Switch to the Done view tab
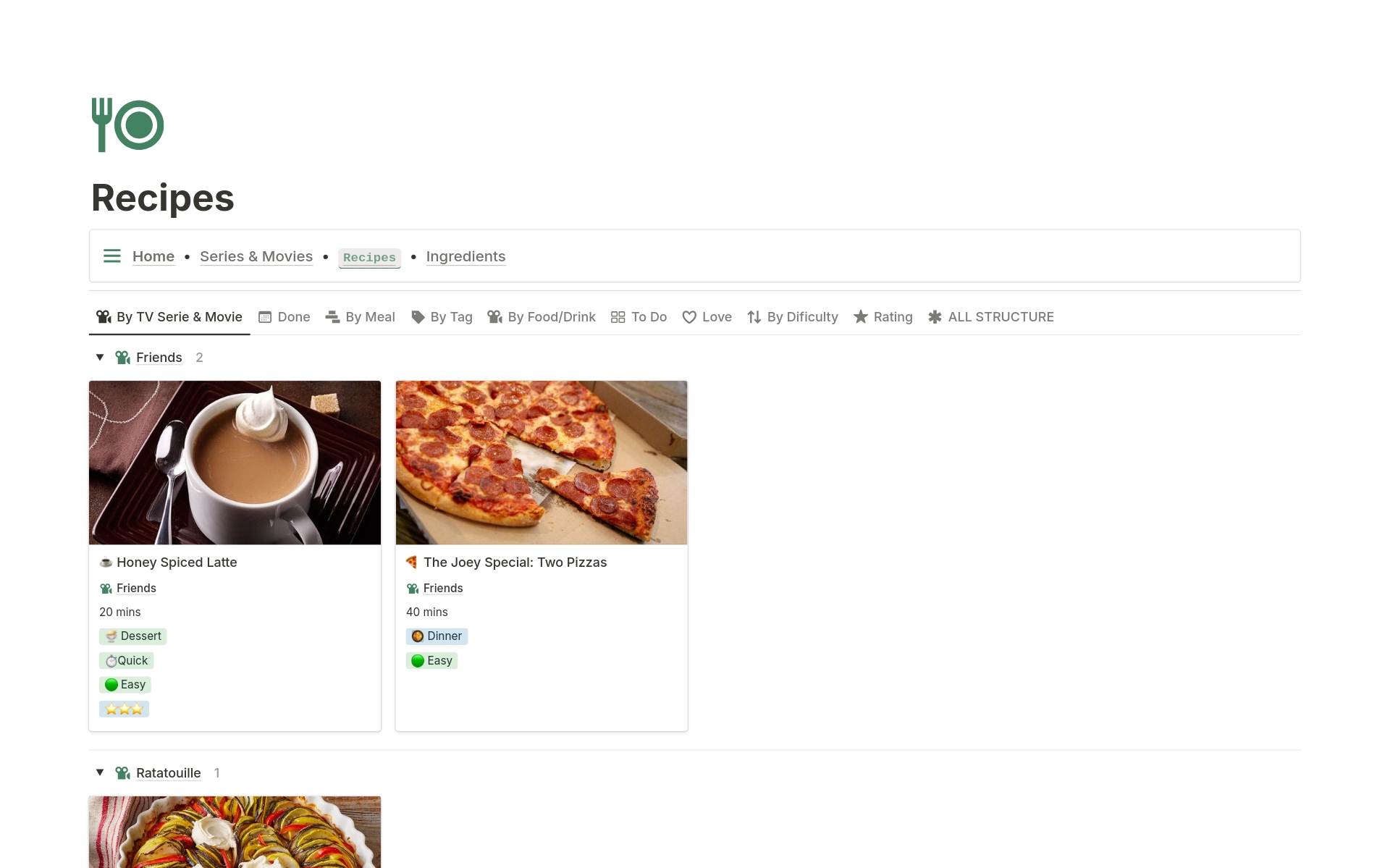The width and height of the screenshot is (1390, 868). pos(293,316)
